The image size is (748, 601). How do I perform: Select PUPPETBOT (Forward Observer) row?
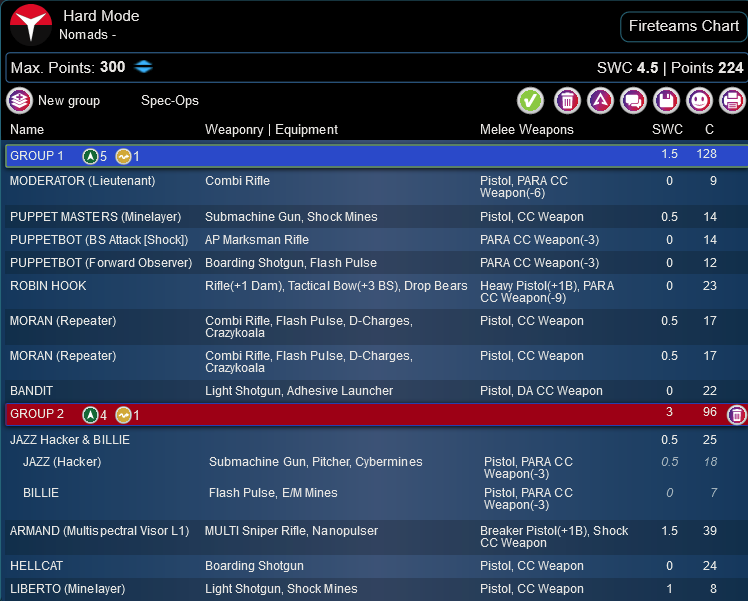(376, 263)
